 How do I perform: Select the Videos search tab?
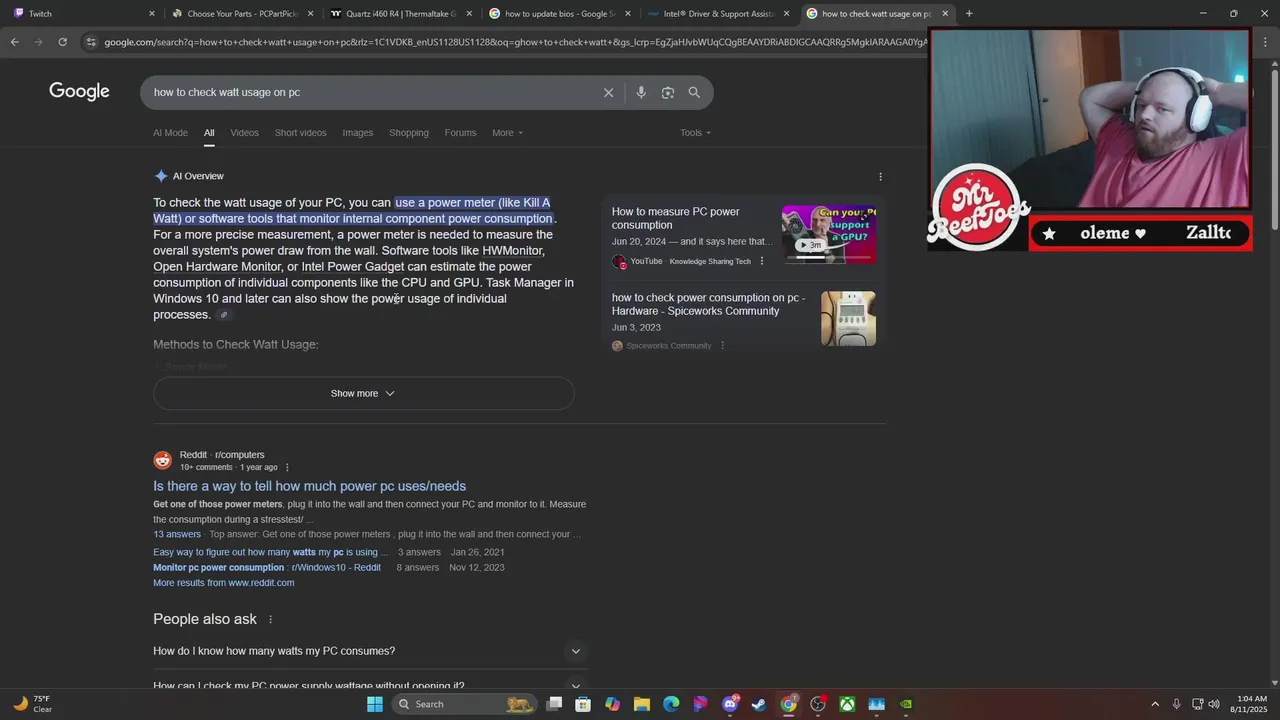[244, 133]
